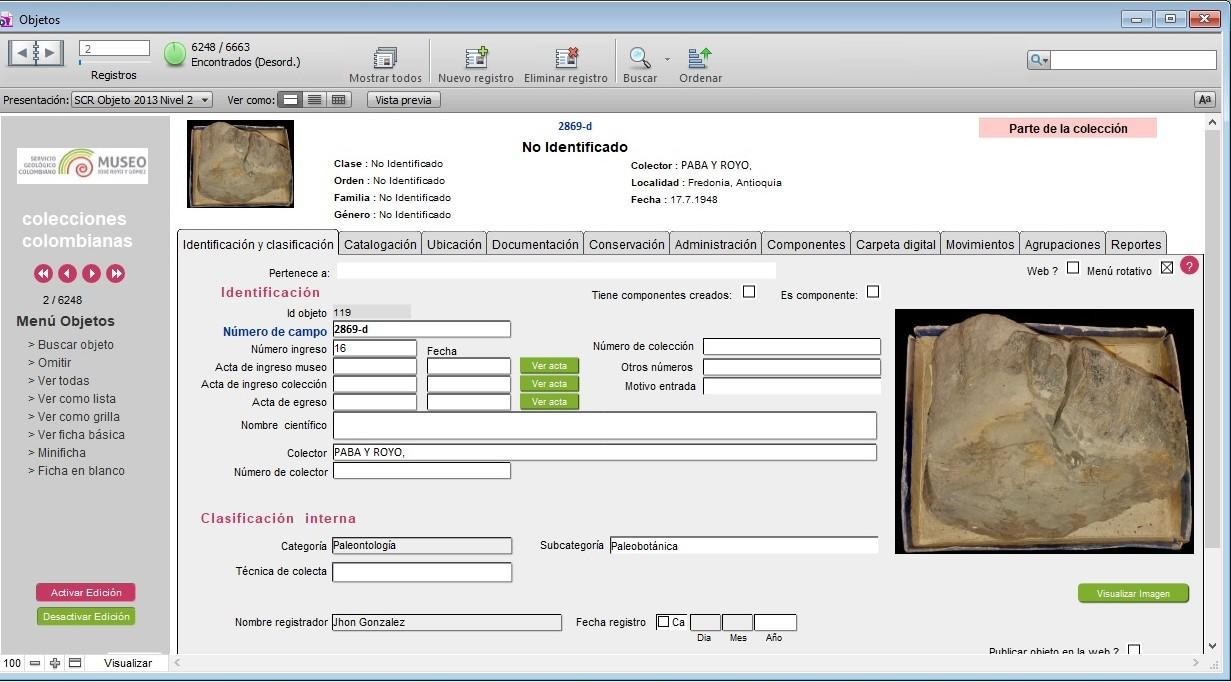
Task: Open the Buscar magnifier tool
Action: (x=639, y=58)
